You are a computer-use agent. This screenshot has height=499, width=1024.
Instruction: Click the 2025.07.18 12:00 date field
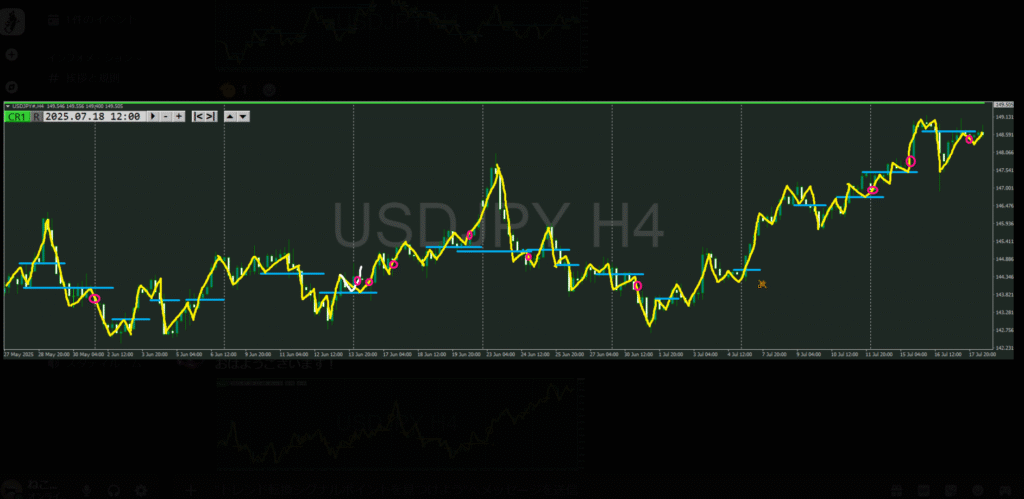point(93,116)
